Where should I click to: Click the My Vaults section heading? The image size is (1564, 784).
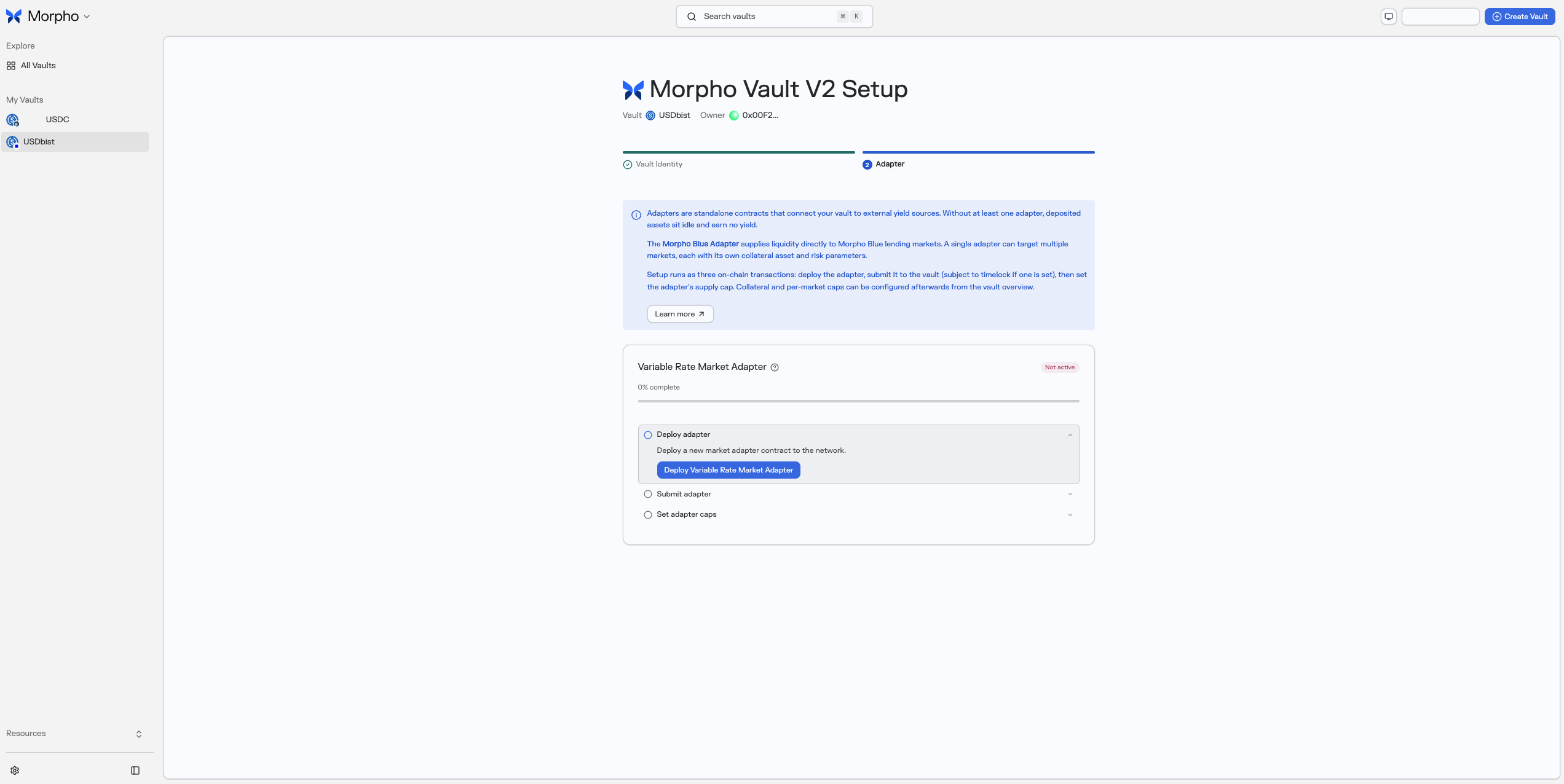pos(25,100)
